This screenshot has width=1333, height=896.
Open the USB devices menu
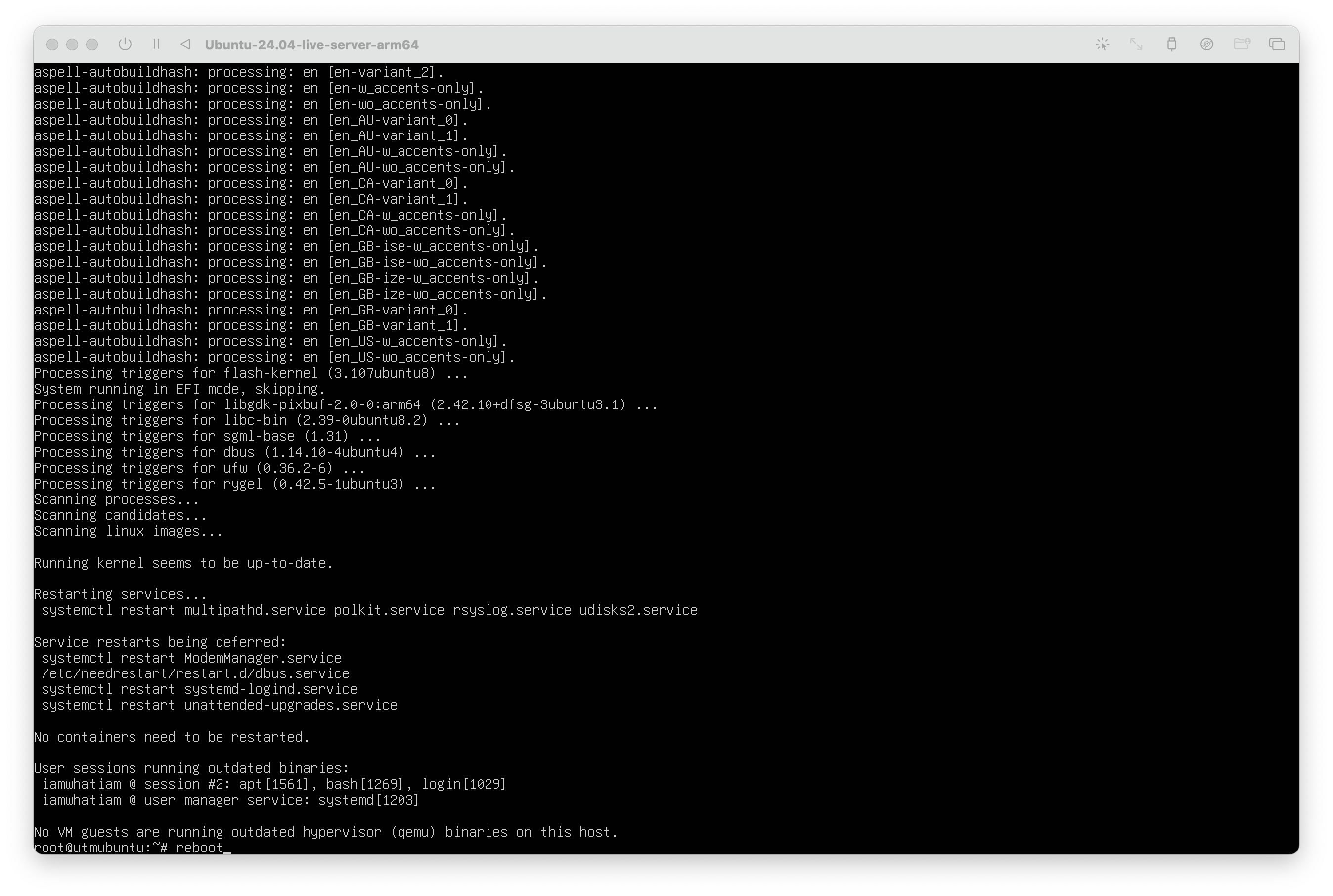1171,44
